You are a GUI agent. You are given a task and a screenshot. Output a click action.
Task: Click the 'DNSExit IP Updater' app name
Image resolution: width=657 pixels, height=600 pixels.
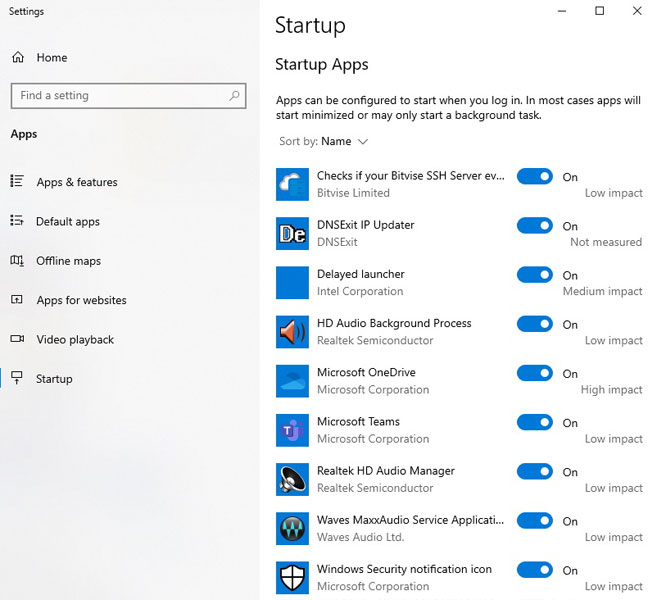coord(365,225)
